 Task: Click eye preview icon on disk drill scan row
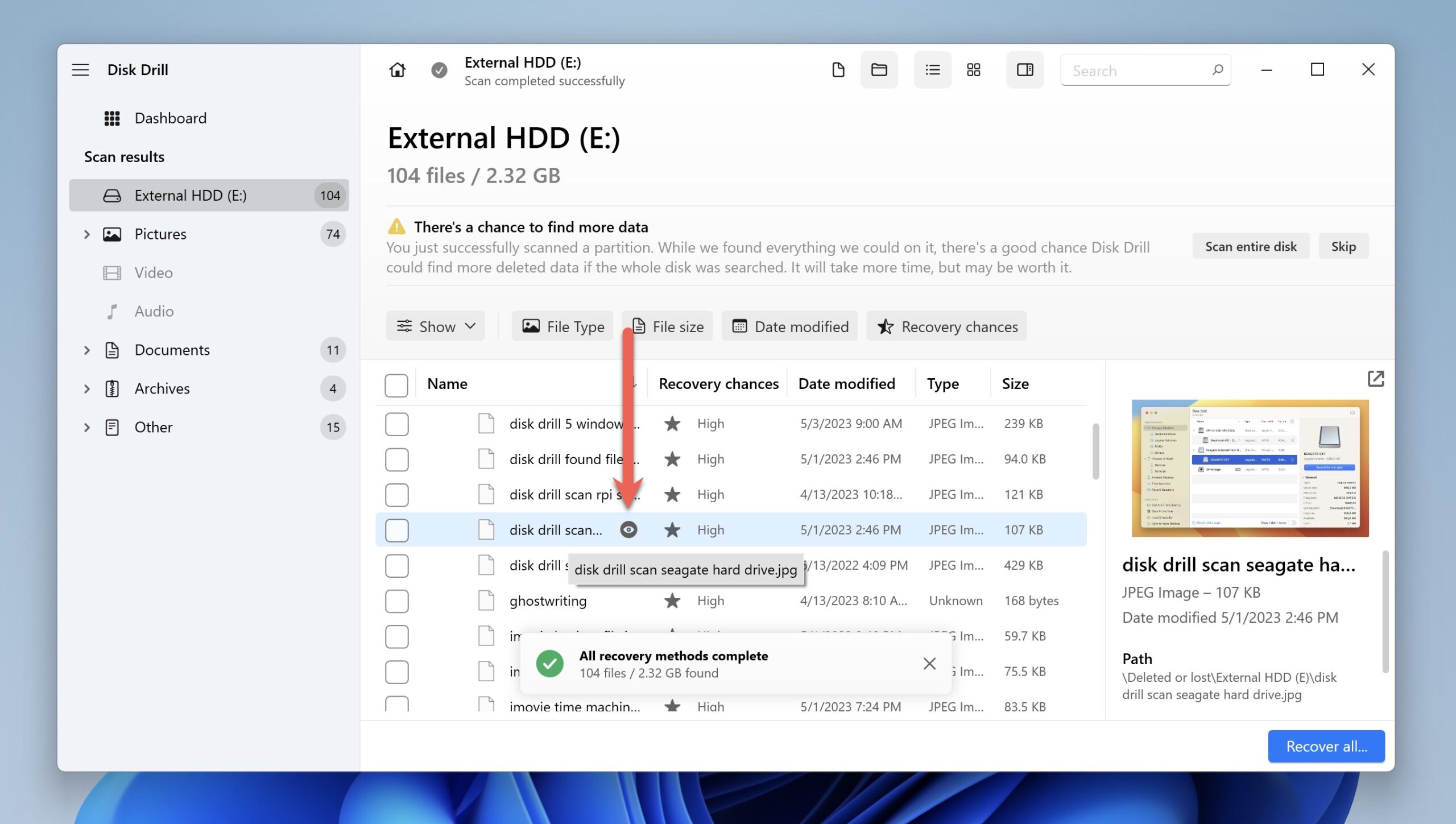628,530
